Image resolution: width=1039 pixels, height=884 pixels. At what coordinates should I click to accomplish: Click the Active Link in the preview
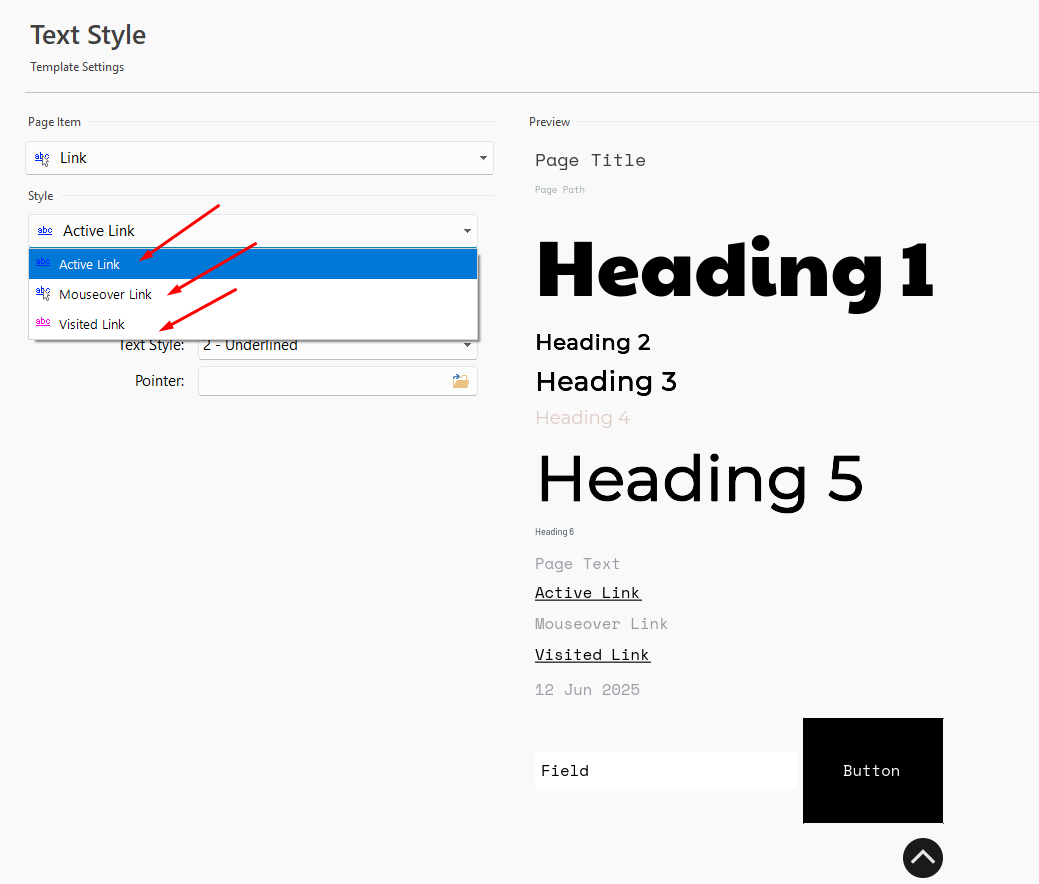coord(588,593)
